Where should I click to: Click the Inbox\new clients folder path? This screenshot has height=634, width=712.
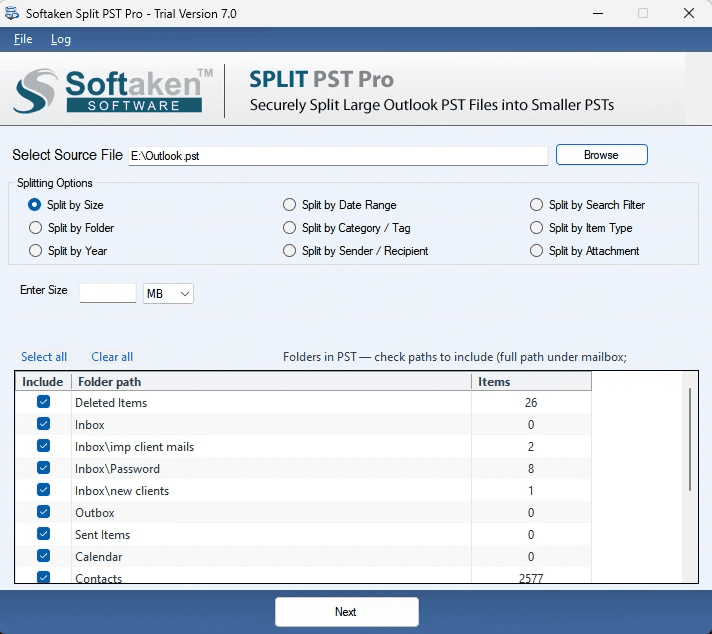(122, 491)
